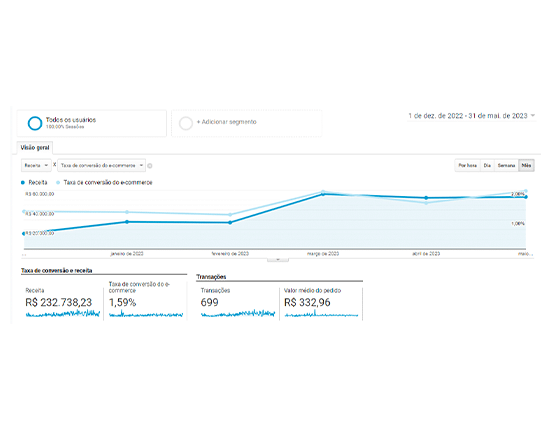Click the Receita data point for março de 2023
This screenshot has width=551, height=430.
pos(323,194)
